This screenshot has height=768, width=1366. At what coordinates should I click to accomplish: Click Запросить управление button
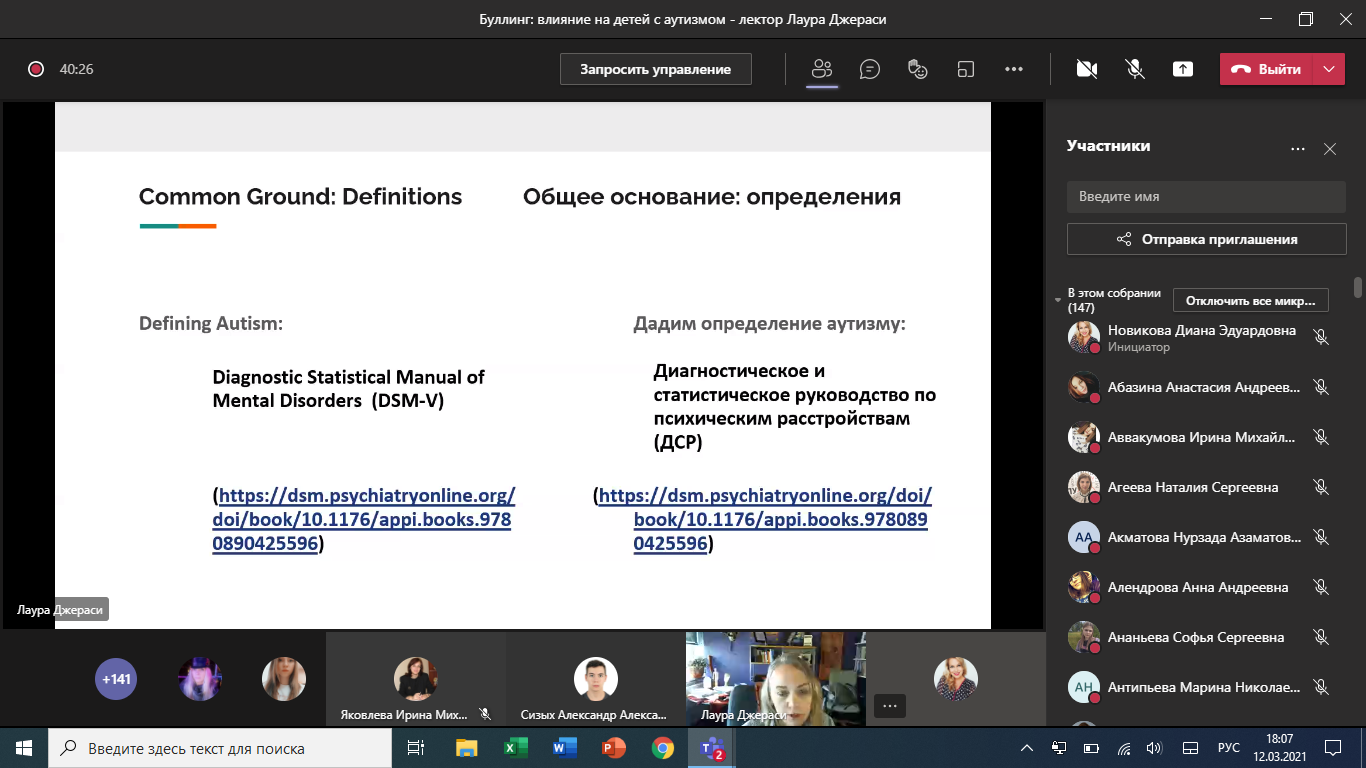(656, 69)
